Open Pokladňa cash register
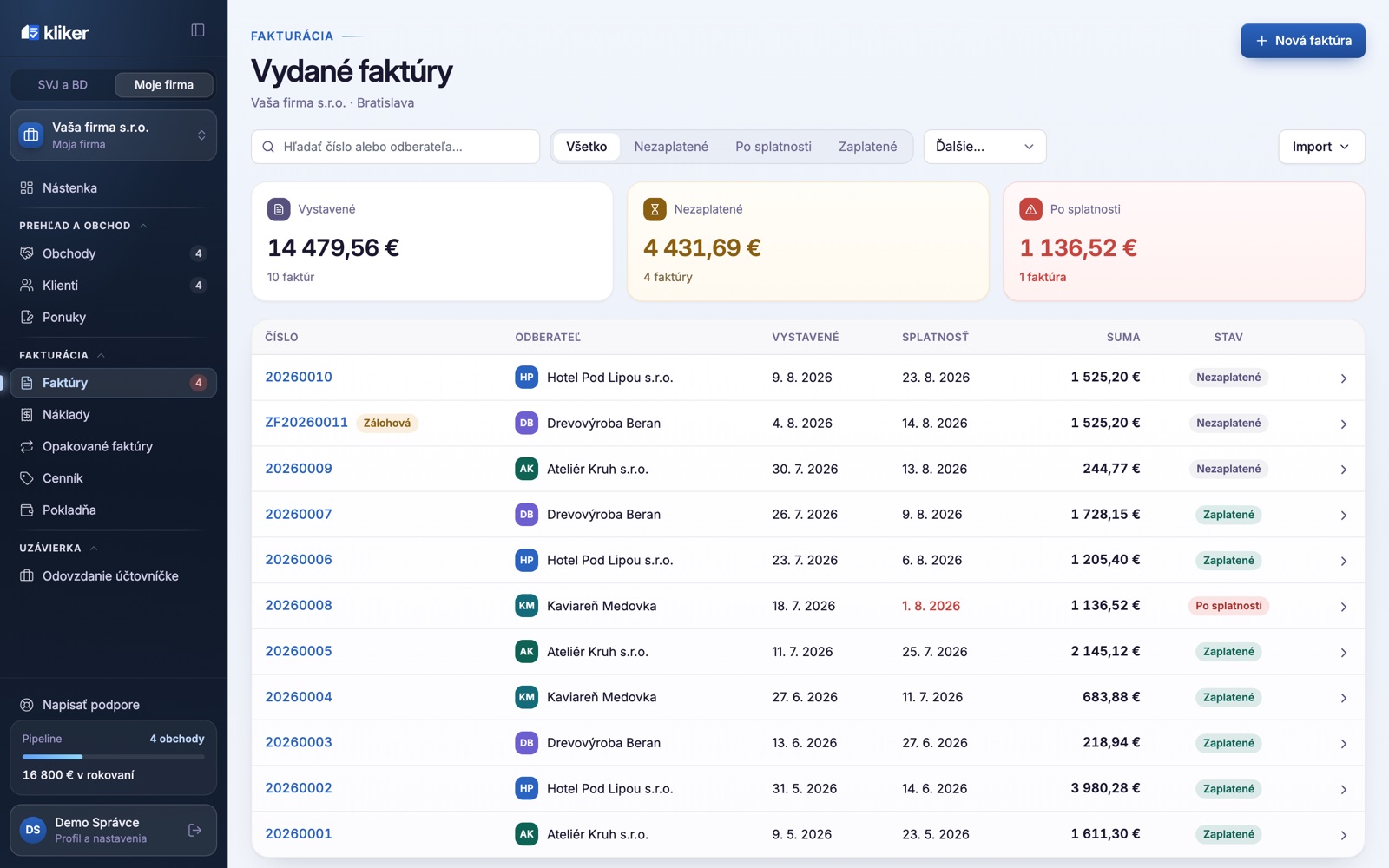 click(x=113, y=510)
